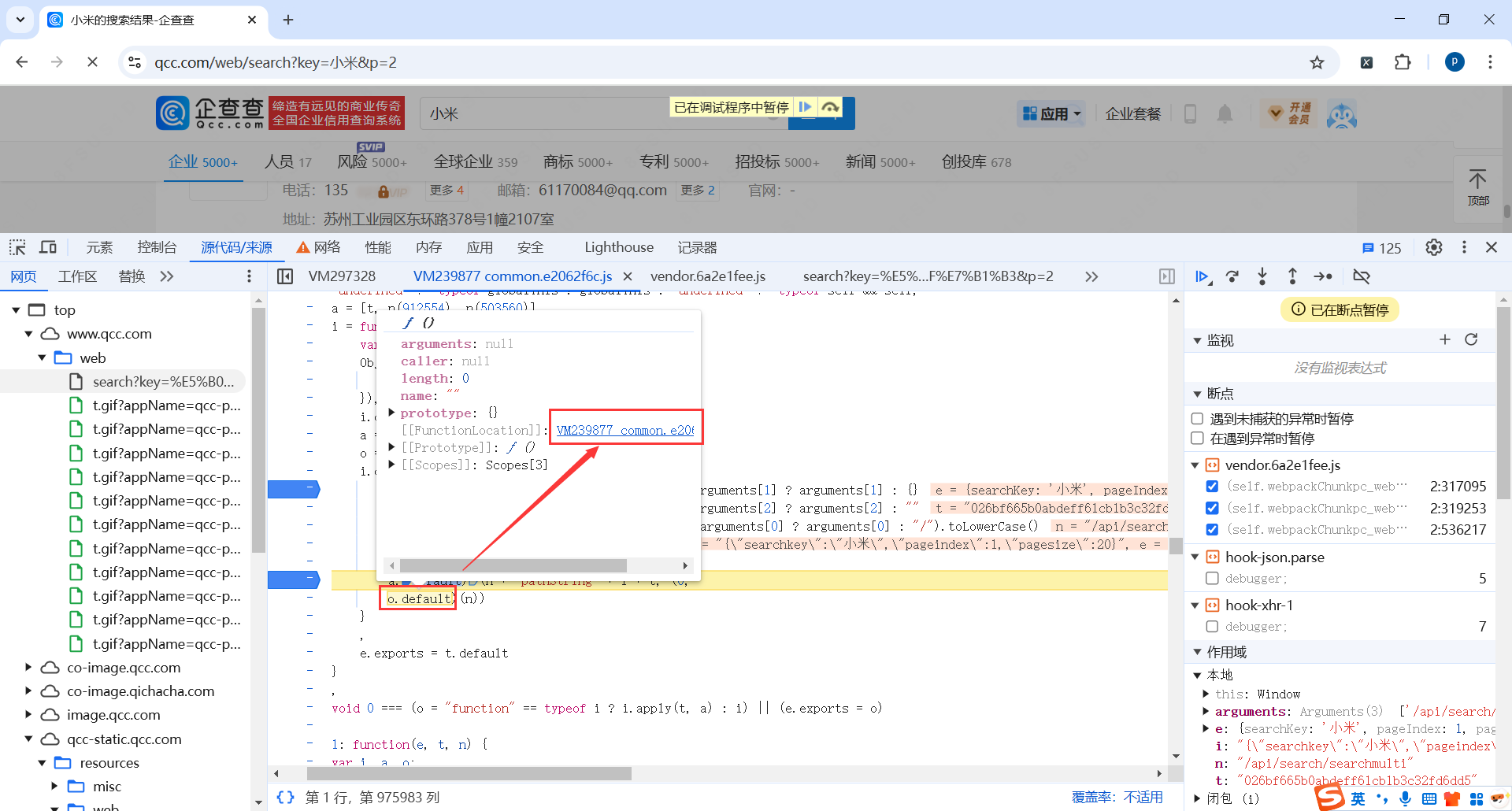Expand the co-image.qcc.com node
1512x811 pixels.
click(28, 668)
